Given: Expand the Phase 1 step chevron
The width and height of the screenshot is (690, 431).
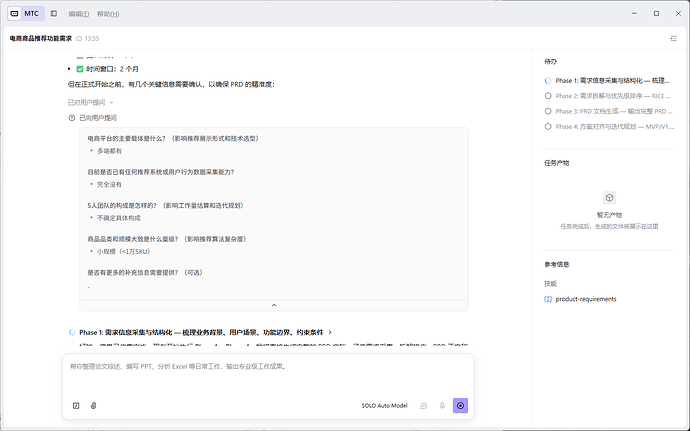Looking at the screenshot, I should click(x=330, y=332).
